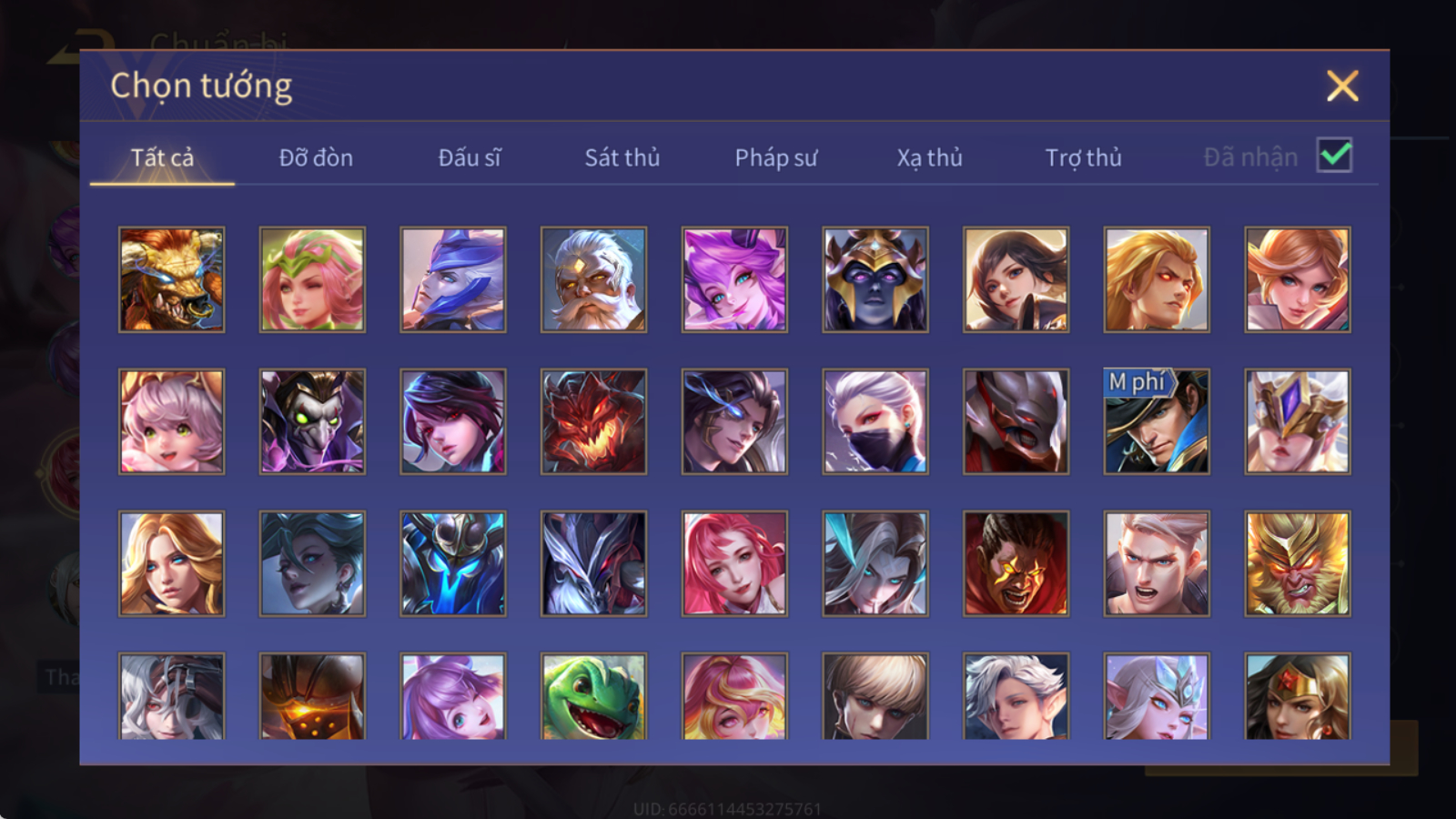The image size is (1456, 819).
Task: Filter heroes by Pháp sư
Action: click(x=776, y=157)
